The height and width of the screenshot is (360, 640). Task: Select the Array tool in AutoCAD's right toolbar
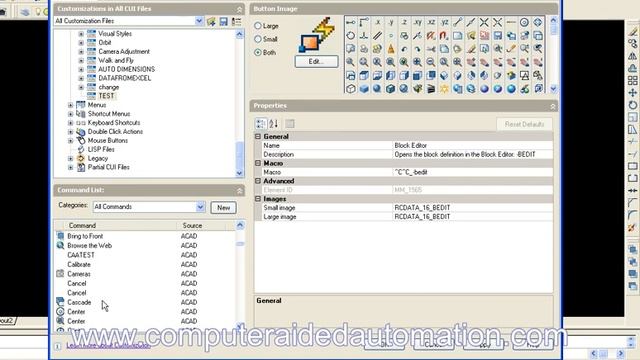(x=632, y=80)
